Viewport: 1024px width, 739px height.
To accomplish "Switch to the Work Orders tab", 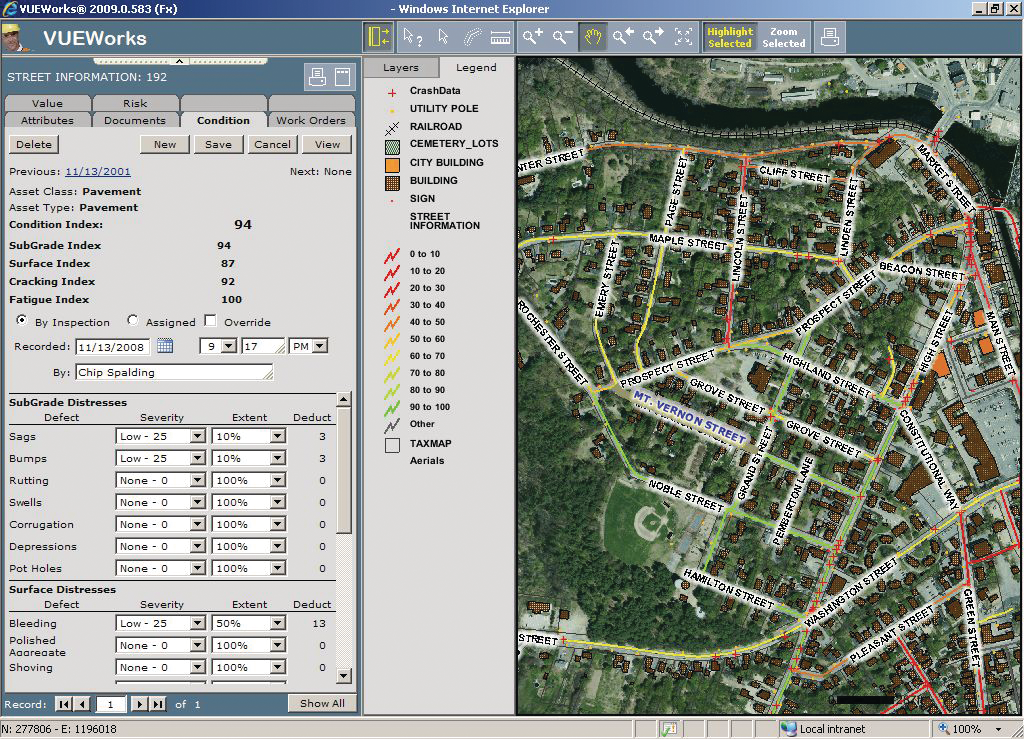I will [310, 119].
